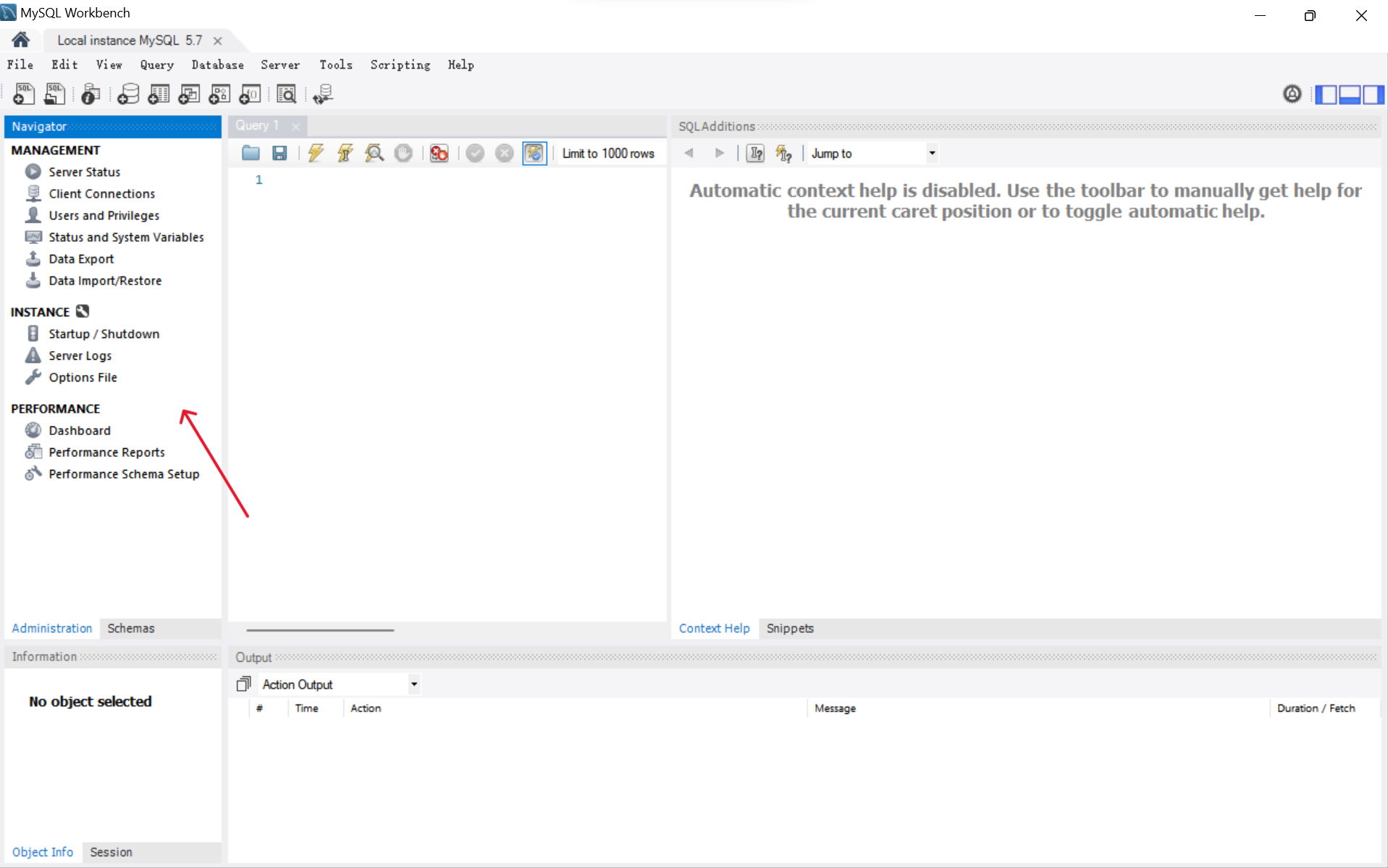Screen dimensions: 1388x868
Task: Click the Duration / Fetch column header
Action: click(1316, 708)
